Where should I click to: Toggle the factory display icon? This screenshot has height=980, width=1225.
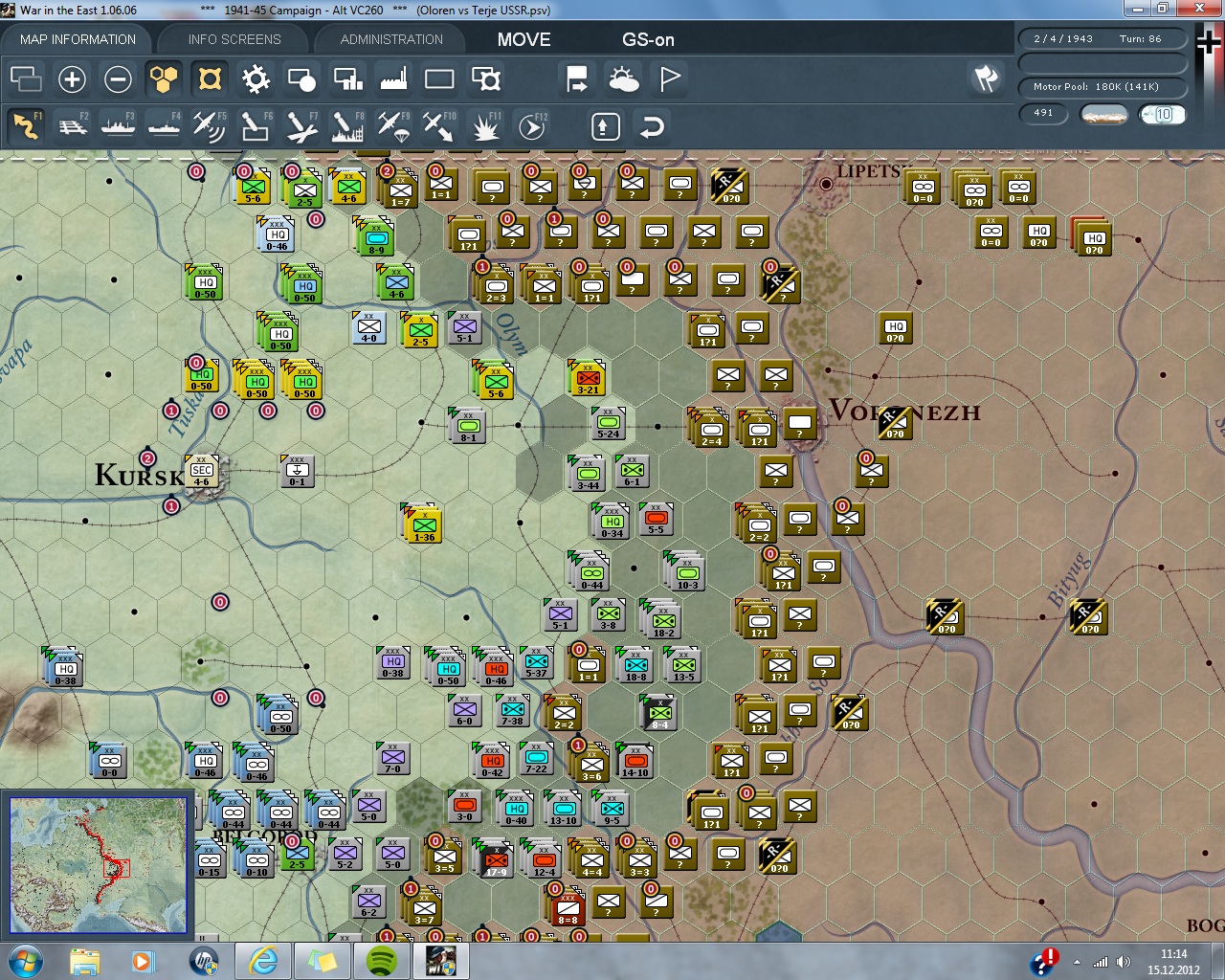pyautogui.click(x=393, y=78)
